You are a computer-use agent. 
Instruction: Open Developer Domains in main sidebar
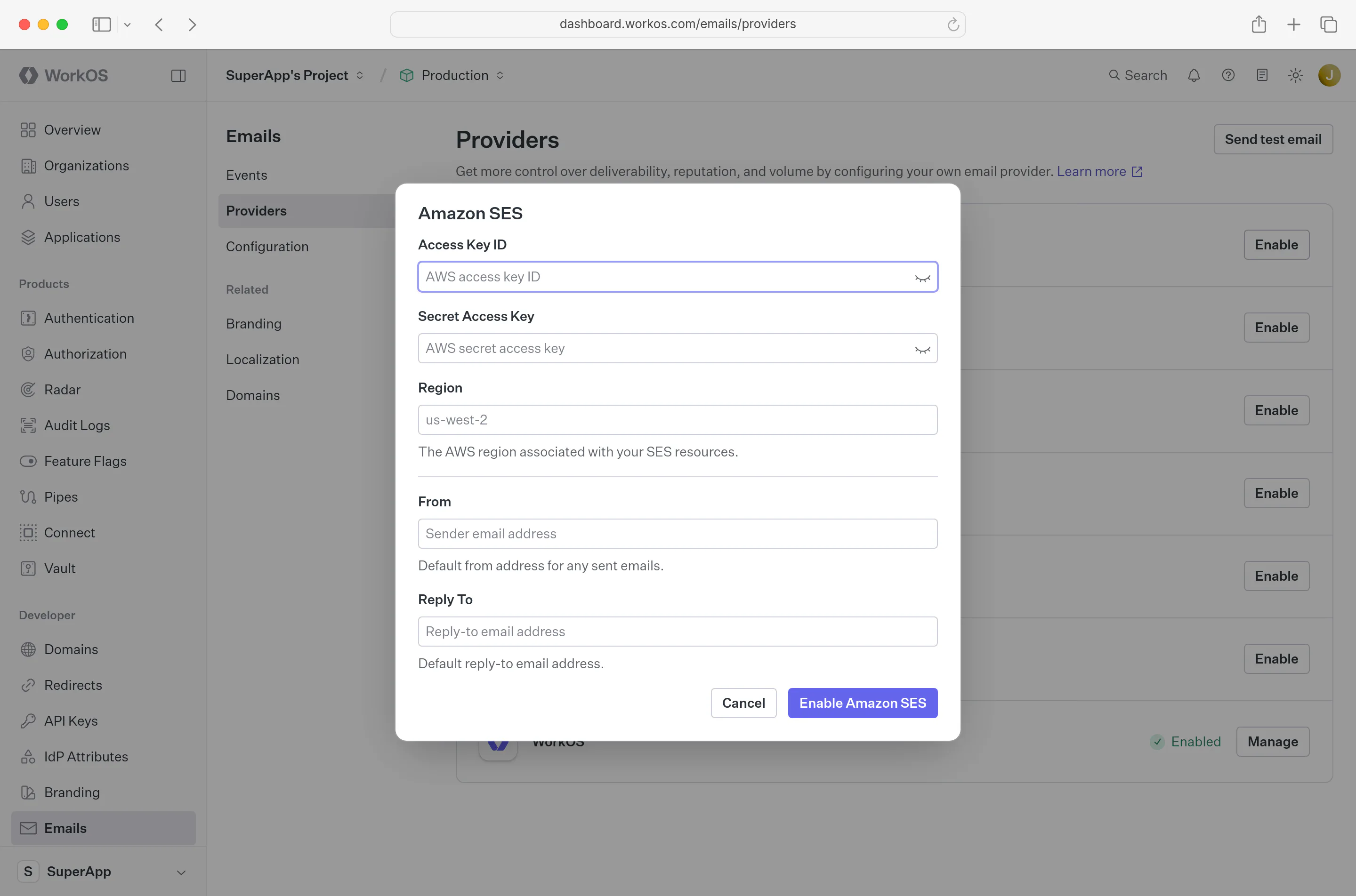(x=104, y=650)
